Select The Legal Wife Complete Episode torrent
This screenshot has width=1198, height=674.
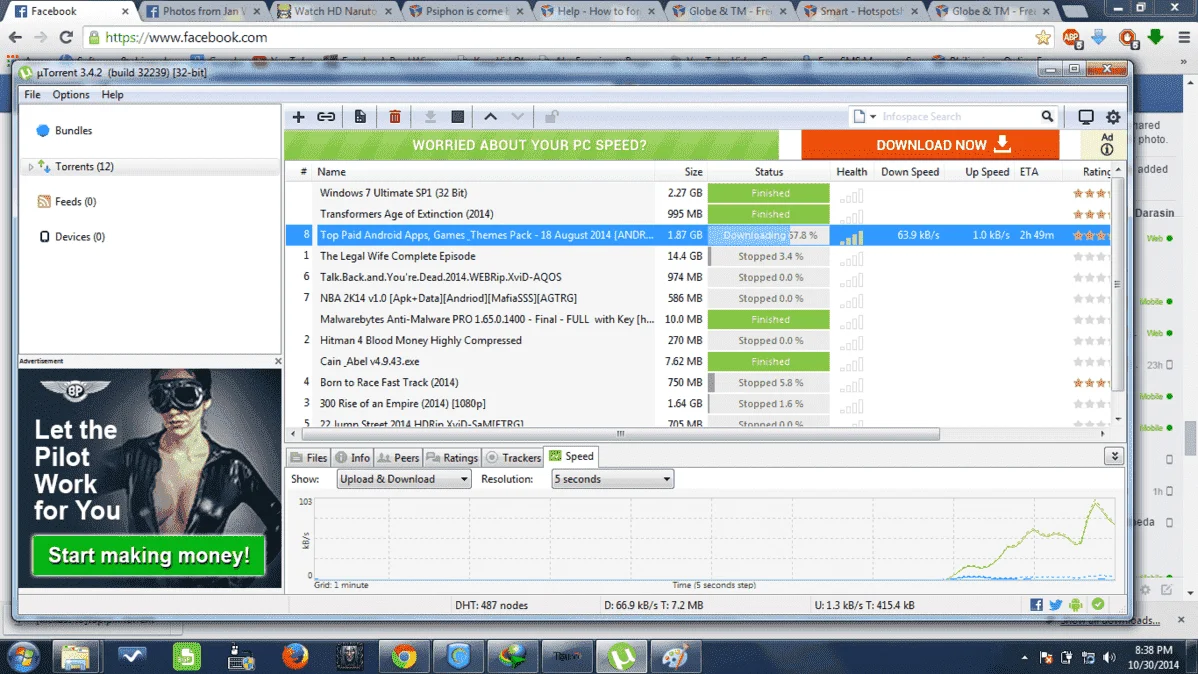click(x=397, y=256)
